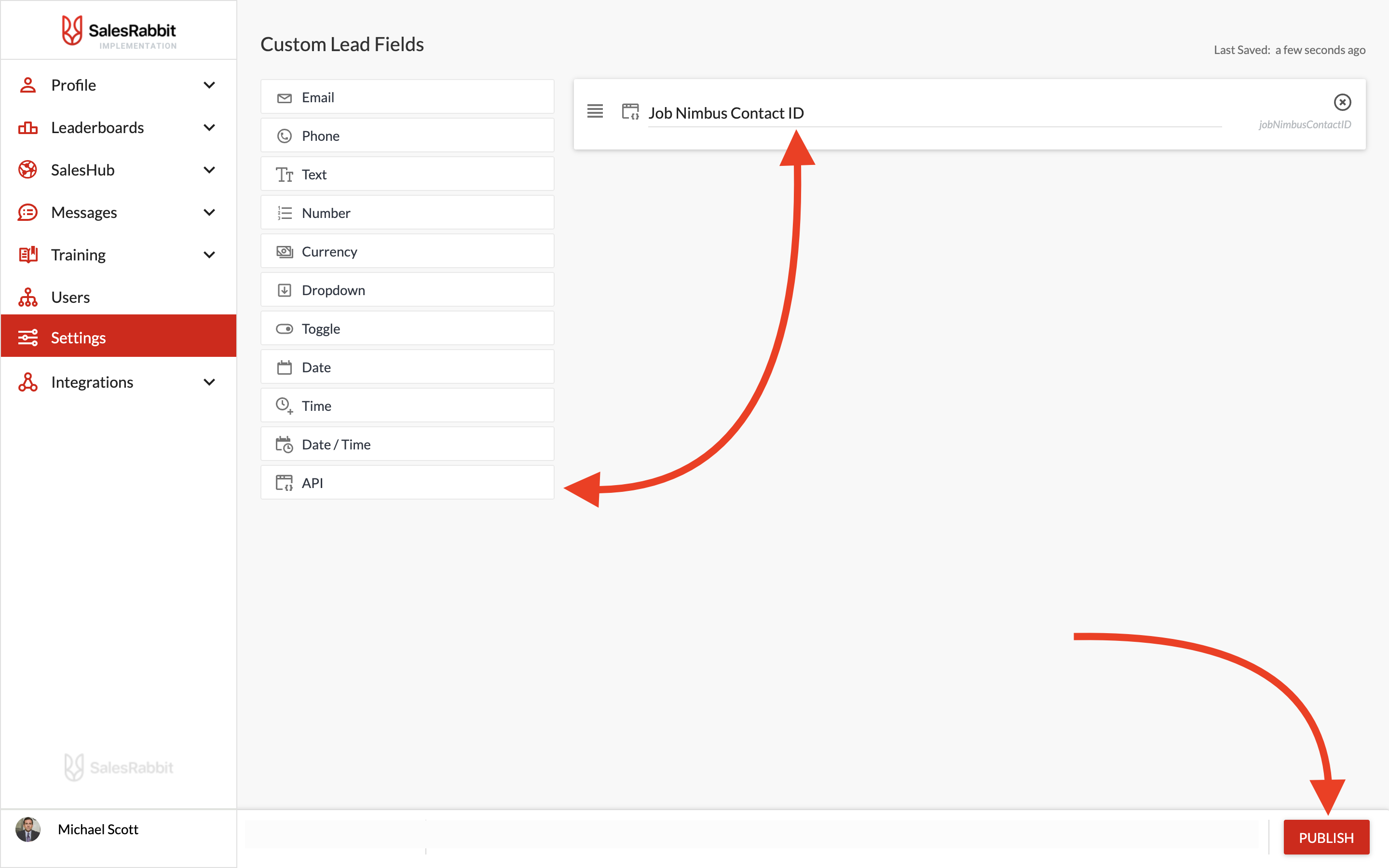
Task: Open Michael Scott's avatar photo
Action: click(x=27, y=829)
